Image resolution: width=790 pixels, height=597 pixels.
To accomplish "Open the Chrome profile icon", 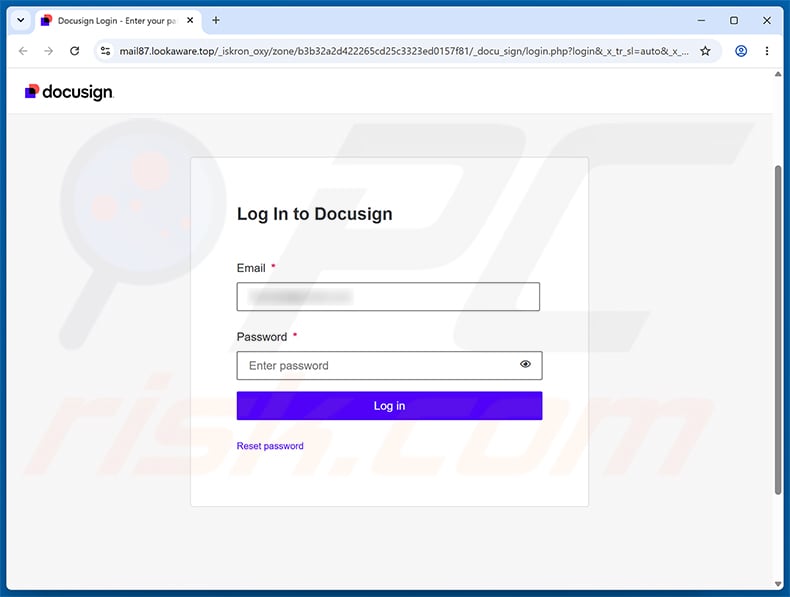I will tap(741, 51).
